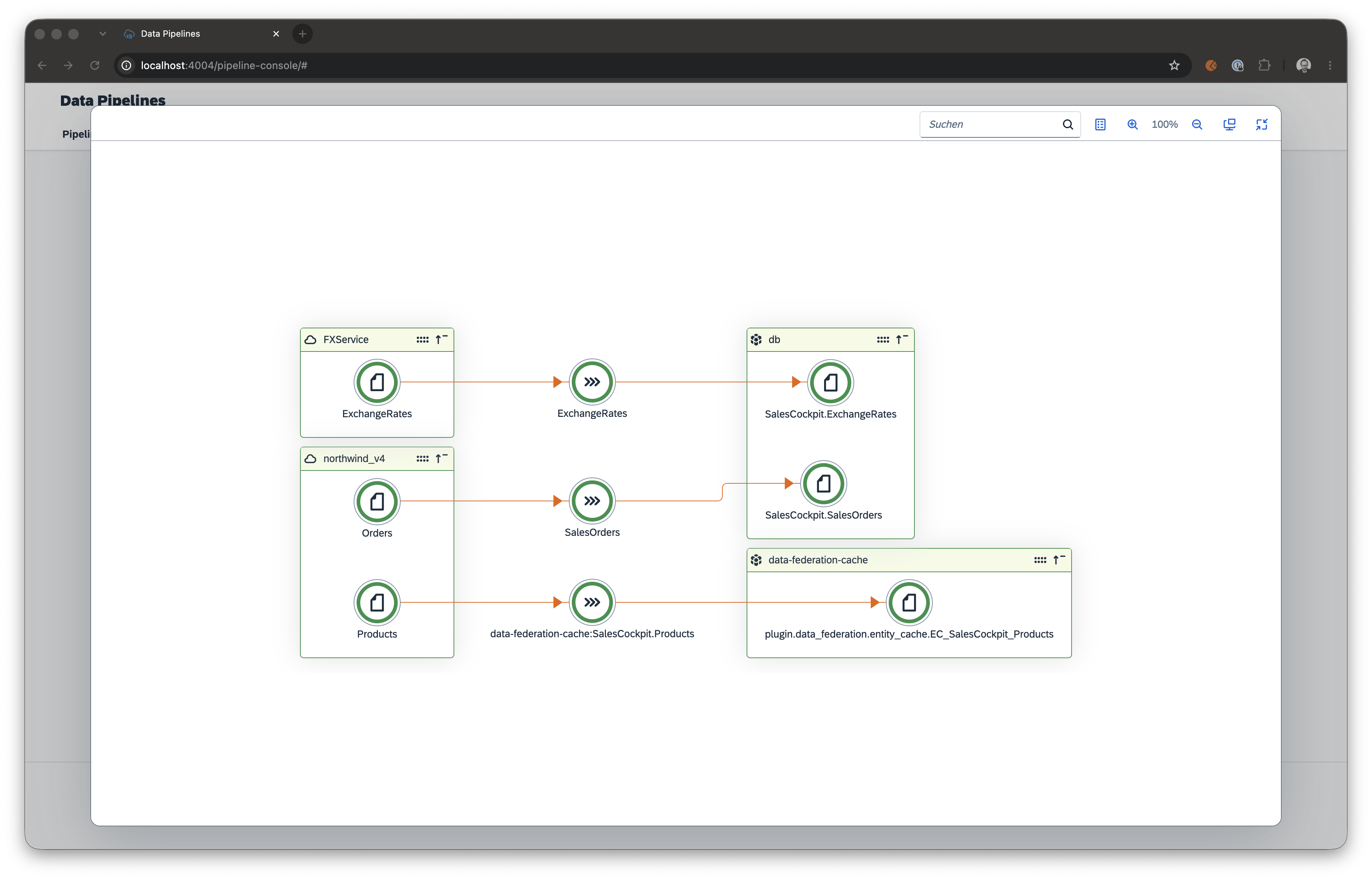Zoom in on the pipeline graph

(1132, 125)
